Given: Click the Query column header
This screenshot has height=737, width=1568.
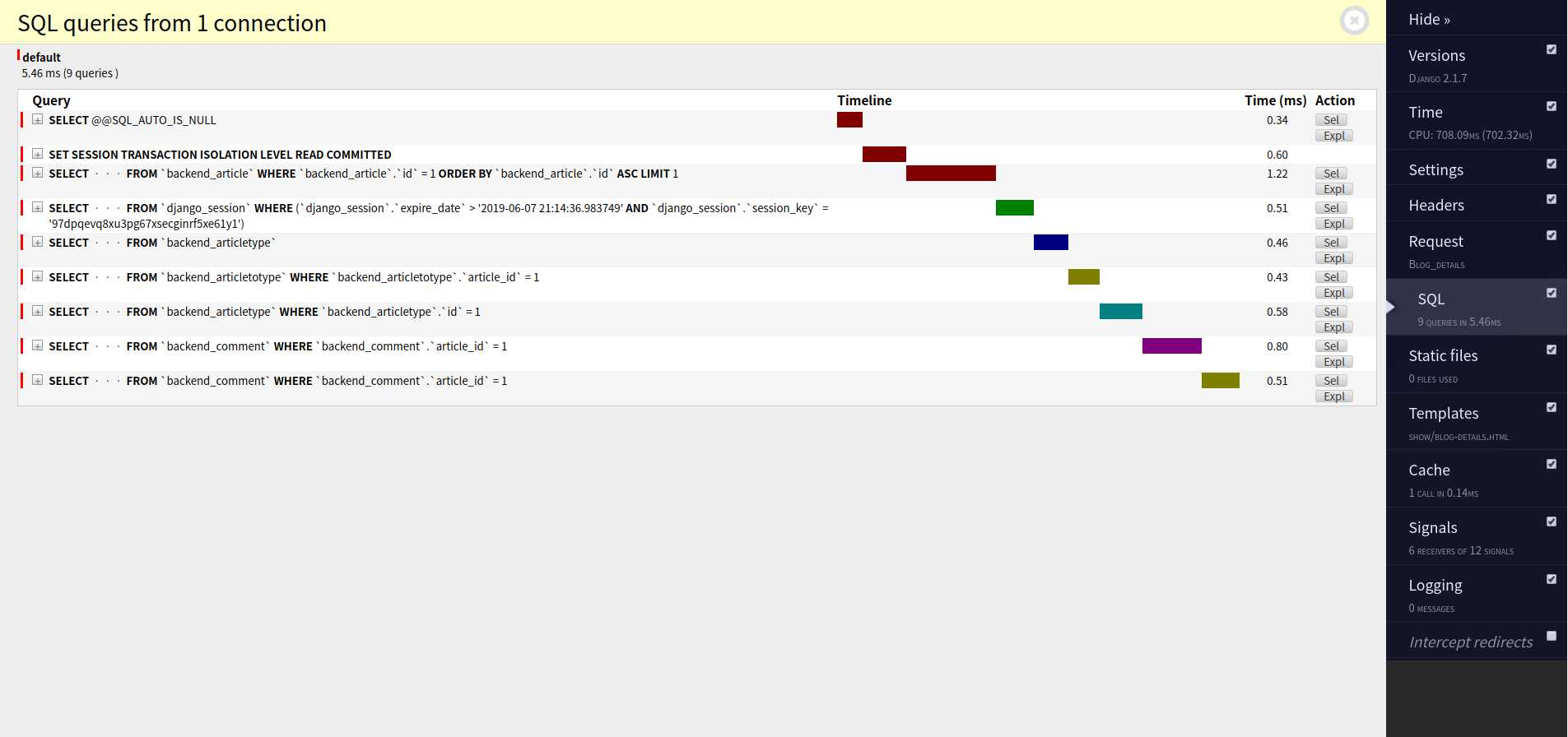Looking at the screenshot, I should coord(51,100).
